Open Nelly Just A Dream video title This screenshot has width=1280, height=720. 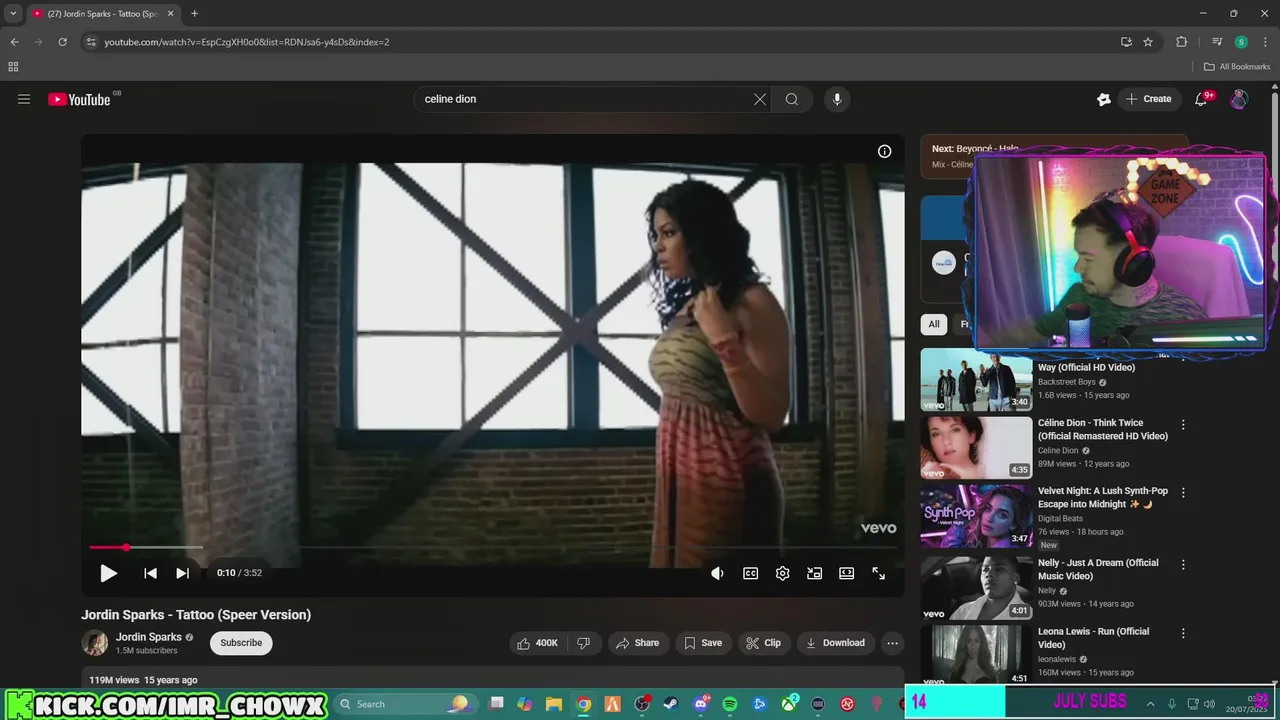click(x=1098, y=569)
